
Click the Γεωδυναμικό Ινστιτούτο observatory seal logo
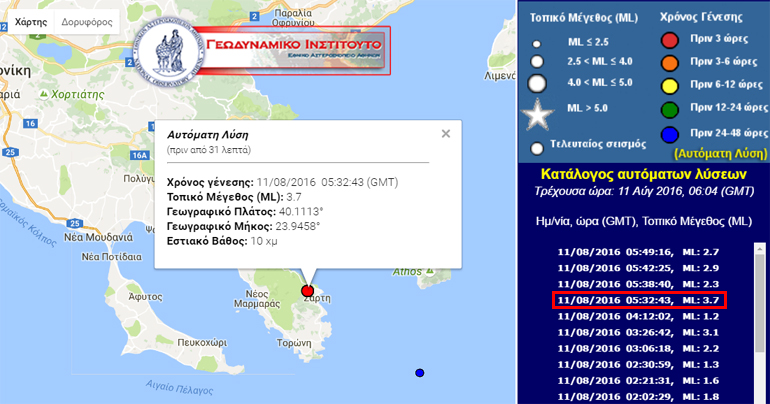coord(169,52)
